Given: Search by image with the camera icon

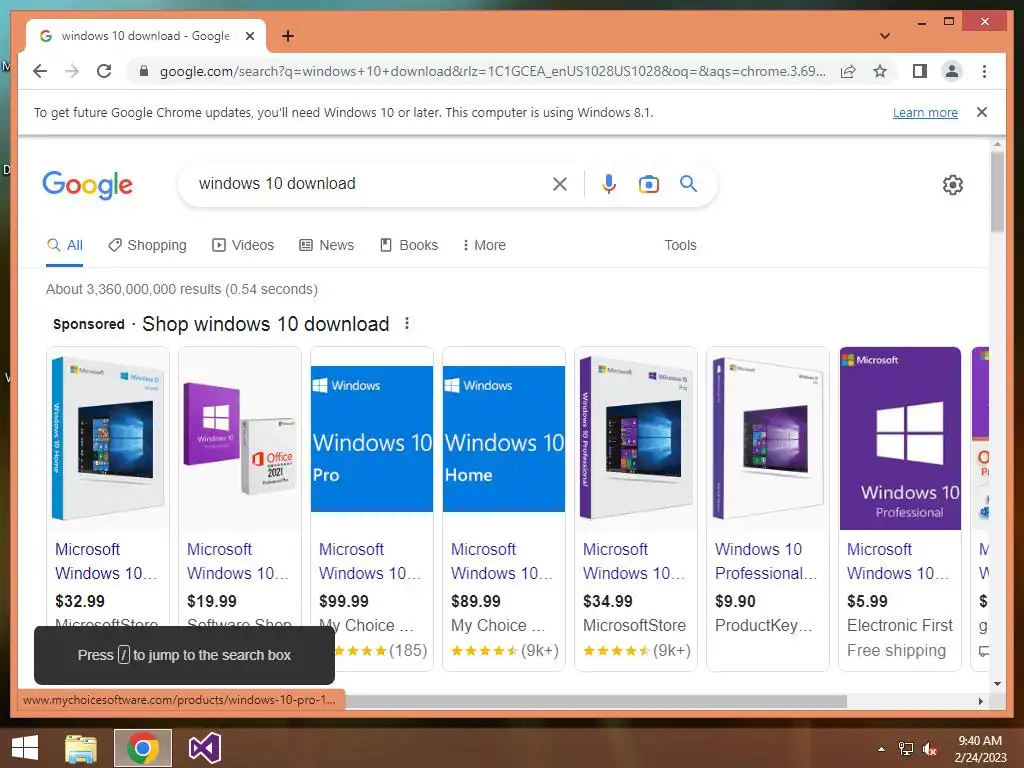Looking at the screenshot, I should click(648, 184).
